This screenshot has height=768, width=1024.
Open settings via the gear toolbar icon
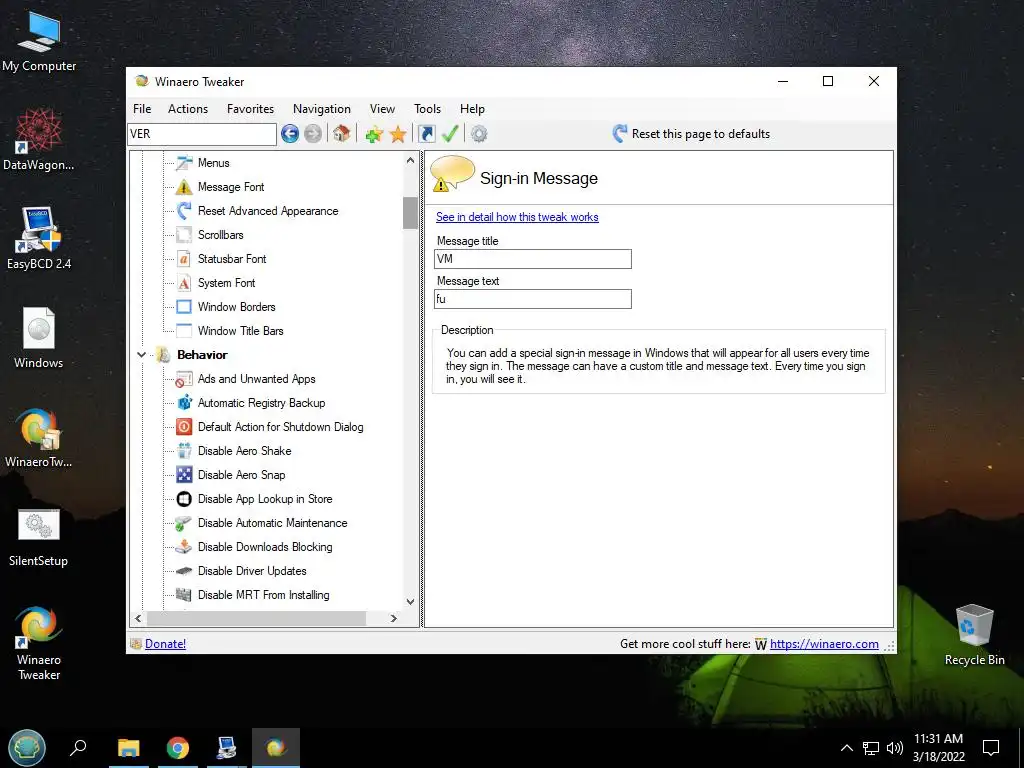(479, 134)
